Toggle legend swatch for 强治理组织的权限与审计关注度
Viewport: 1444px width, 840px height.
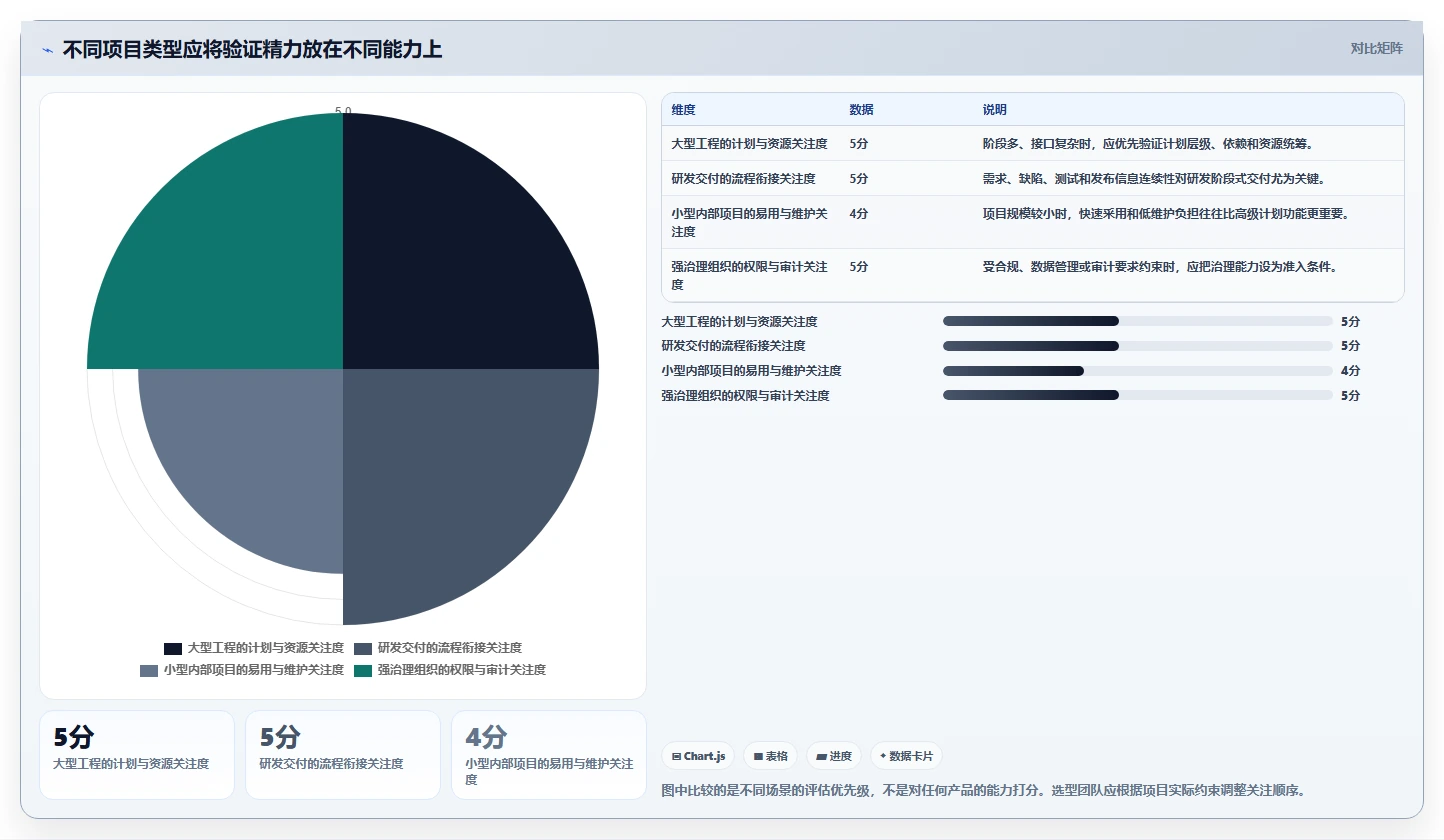pyautogui.click(x=363, y=670)
